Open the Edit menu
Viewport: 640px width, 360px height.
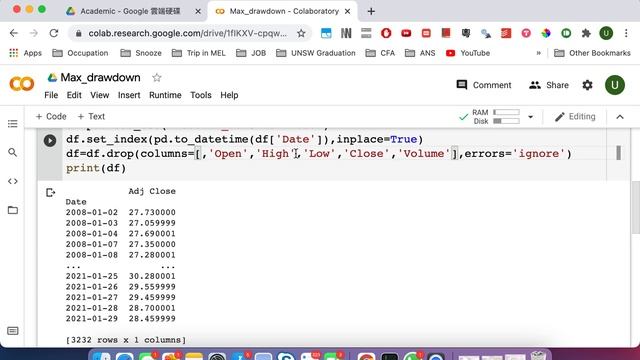pyautogui.click(x=74, y=95)
